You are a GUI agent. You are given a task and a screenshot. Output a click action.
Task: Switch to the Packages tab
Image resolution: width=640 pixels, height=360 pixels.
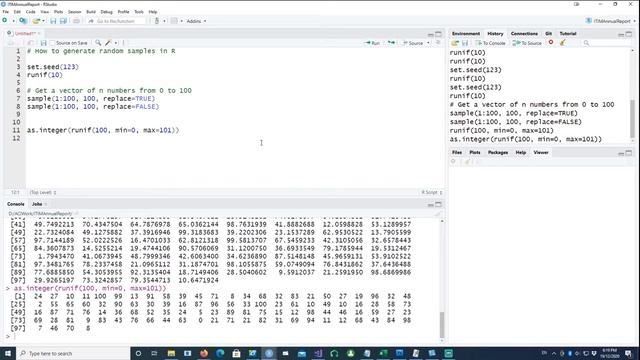[498, 152]
